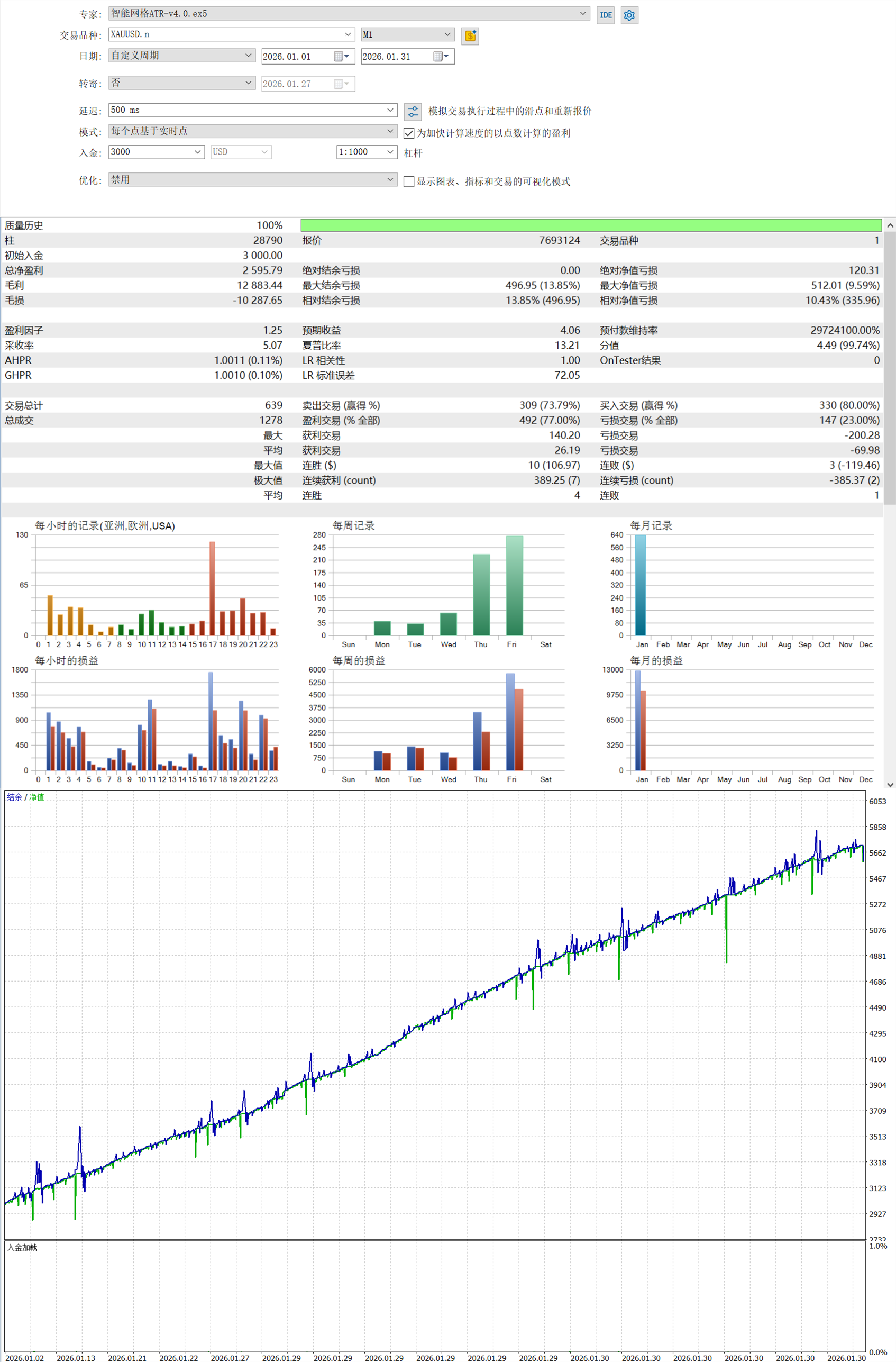The height and width of the screenshot is (1362, 896).
Task: Click the 每周的损益 chart title
Action: tap(359, 660)
